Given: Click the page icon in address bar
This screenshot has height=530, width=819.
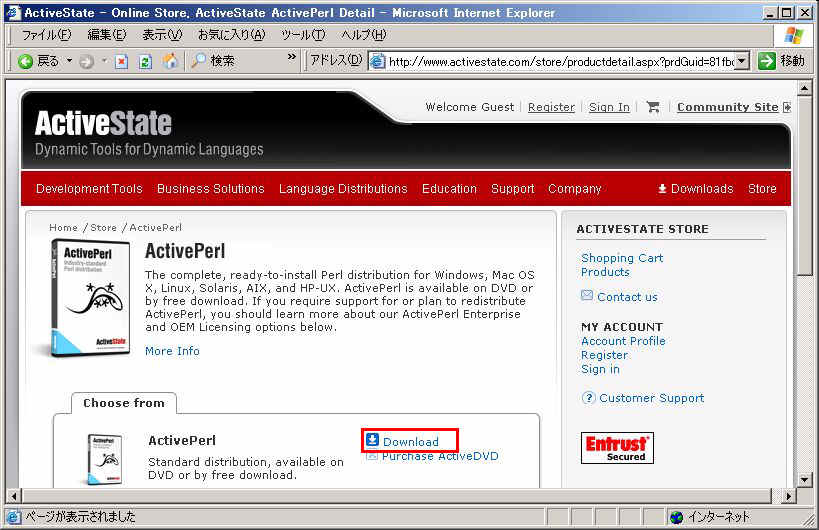Looking at the screenshot, I should pyautogui.click(x=377, y=62).
